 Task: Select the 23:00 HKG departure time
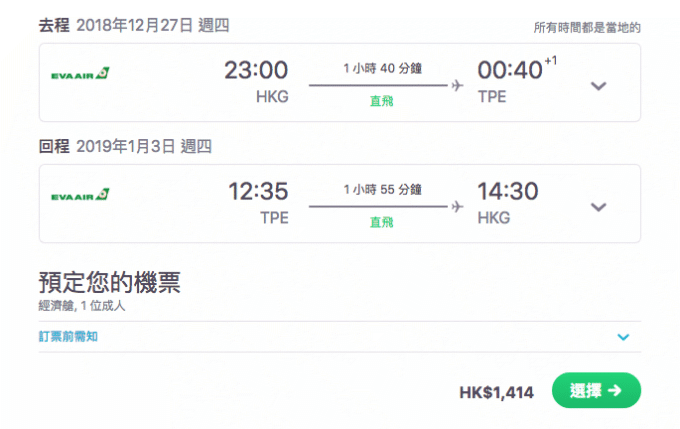256,70
